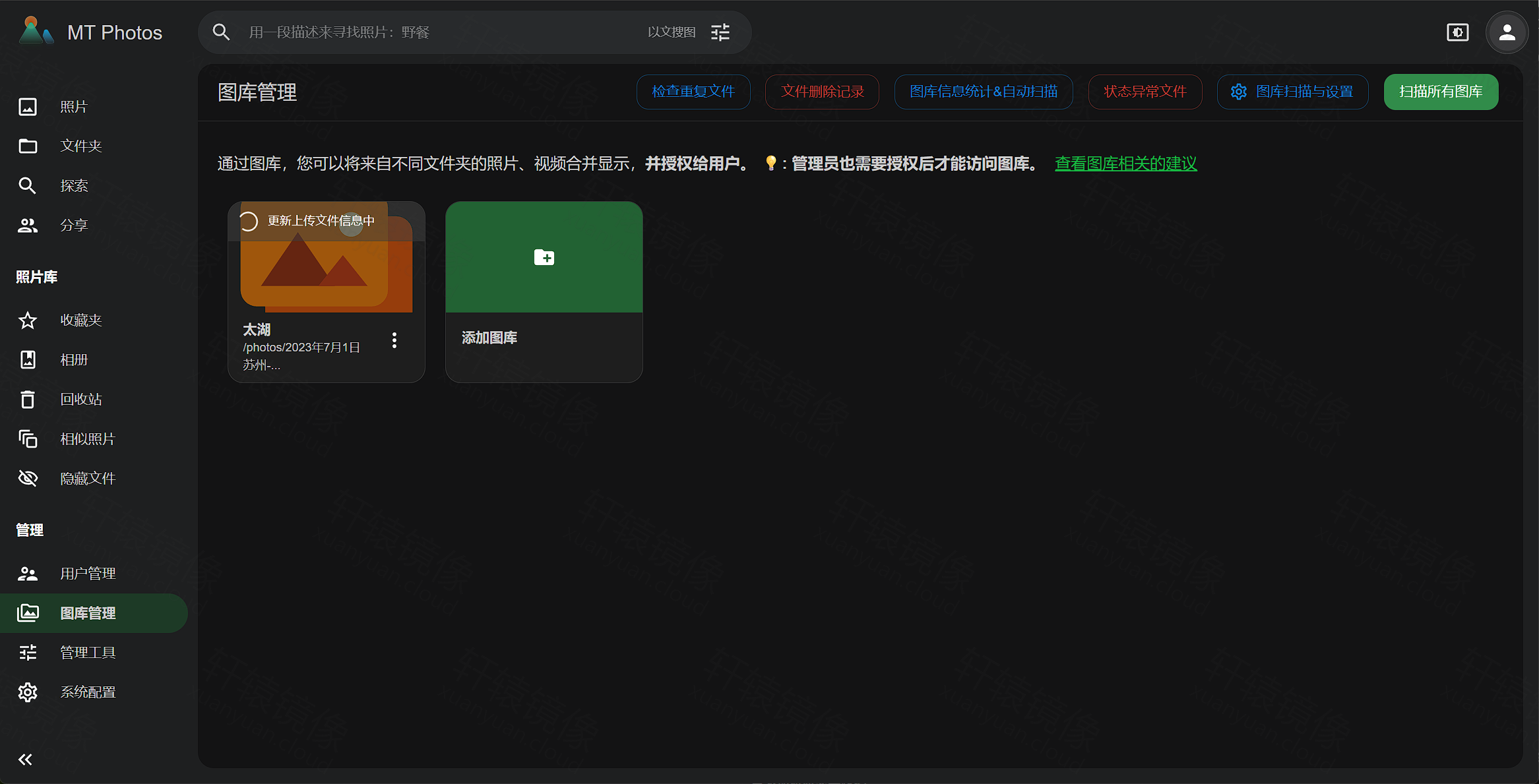
Task: Click the 管理工具 sliders icon
Action: pos(28,653)
